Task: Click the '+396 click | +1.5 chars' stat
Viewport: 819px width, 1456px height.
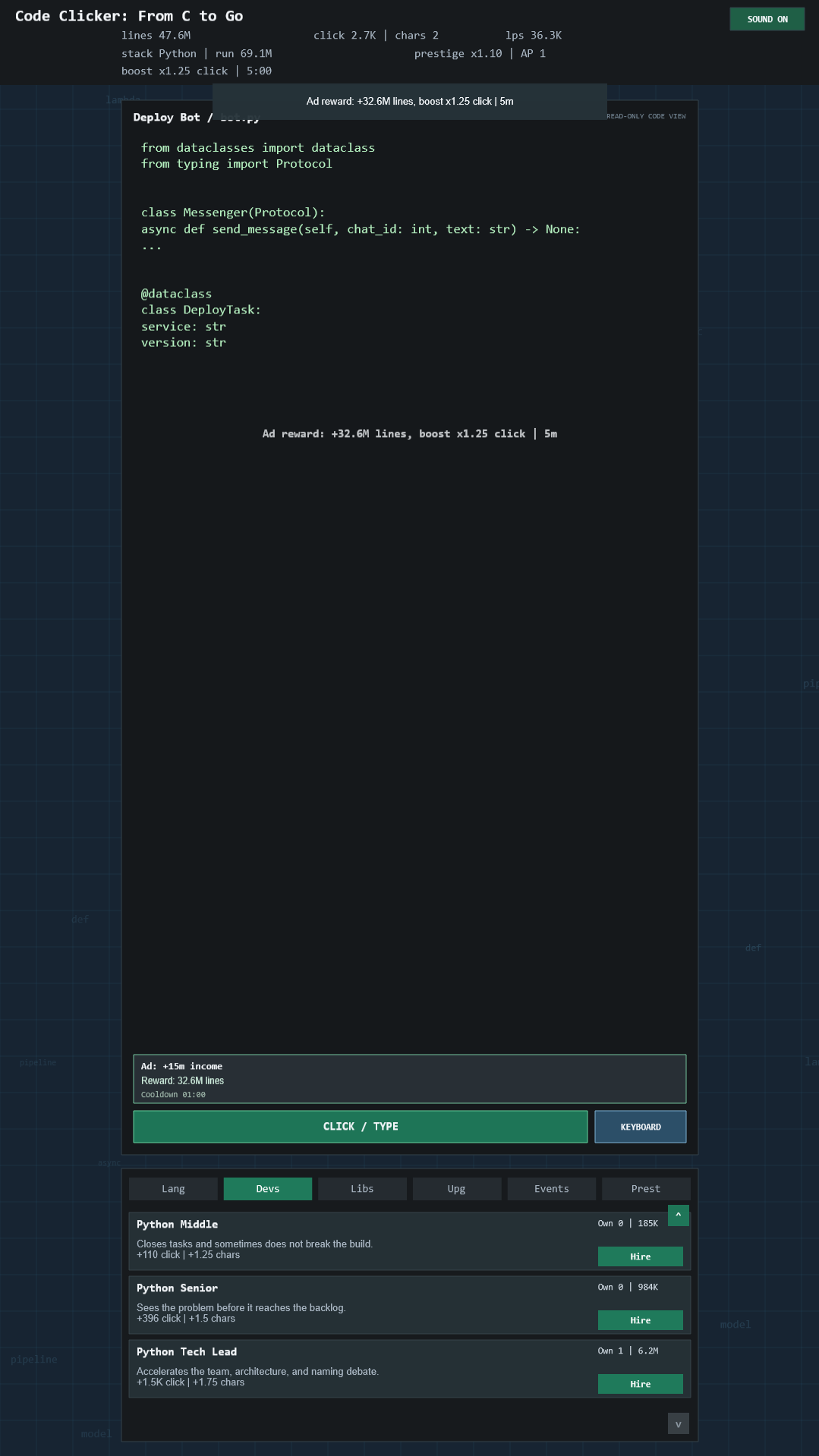Action: pyautogui.click(x=186, y=1319)
